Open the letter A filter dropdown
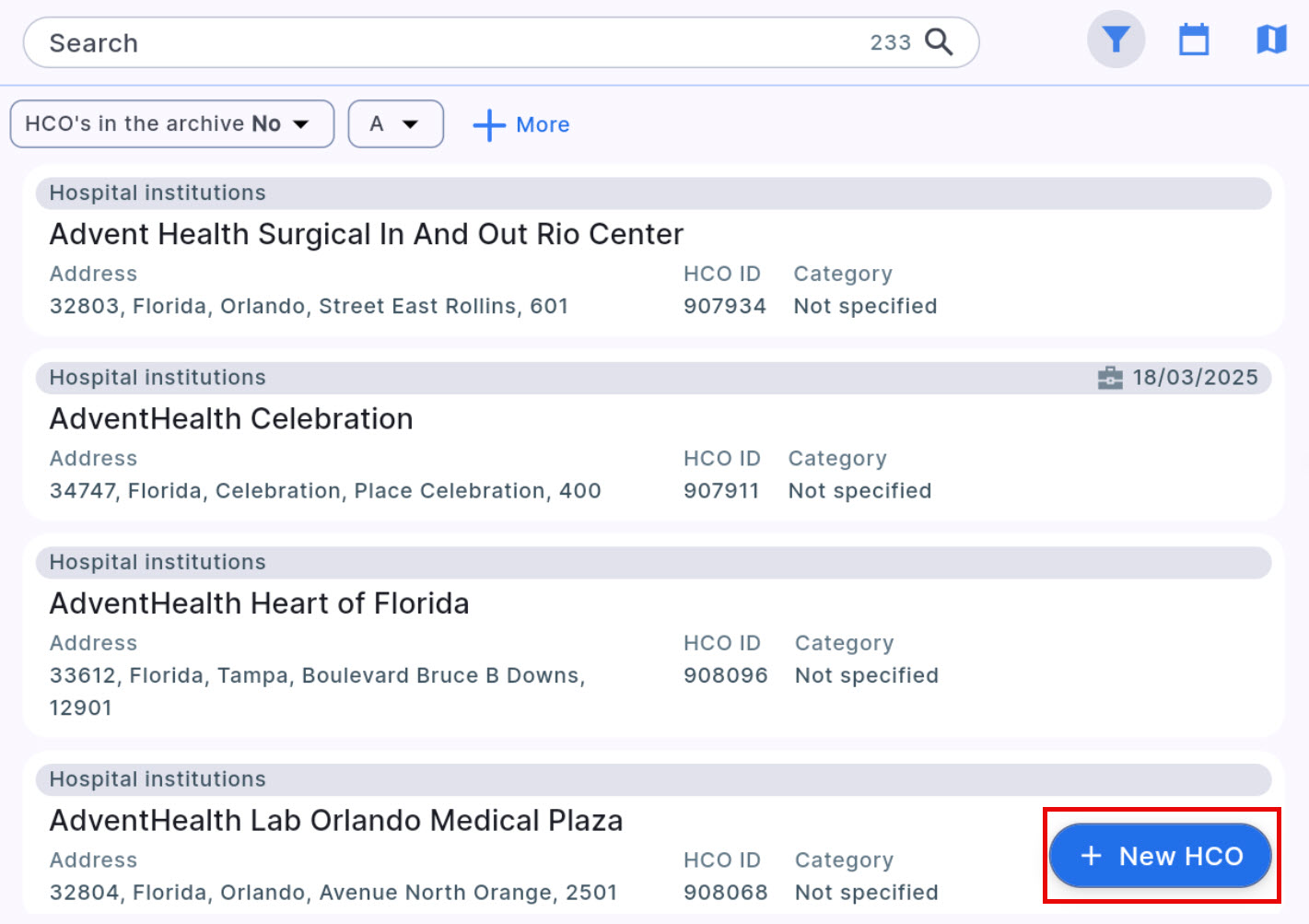1309x924 pixels. click(395, 124)
